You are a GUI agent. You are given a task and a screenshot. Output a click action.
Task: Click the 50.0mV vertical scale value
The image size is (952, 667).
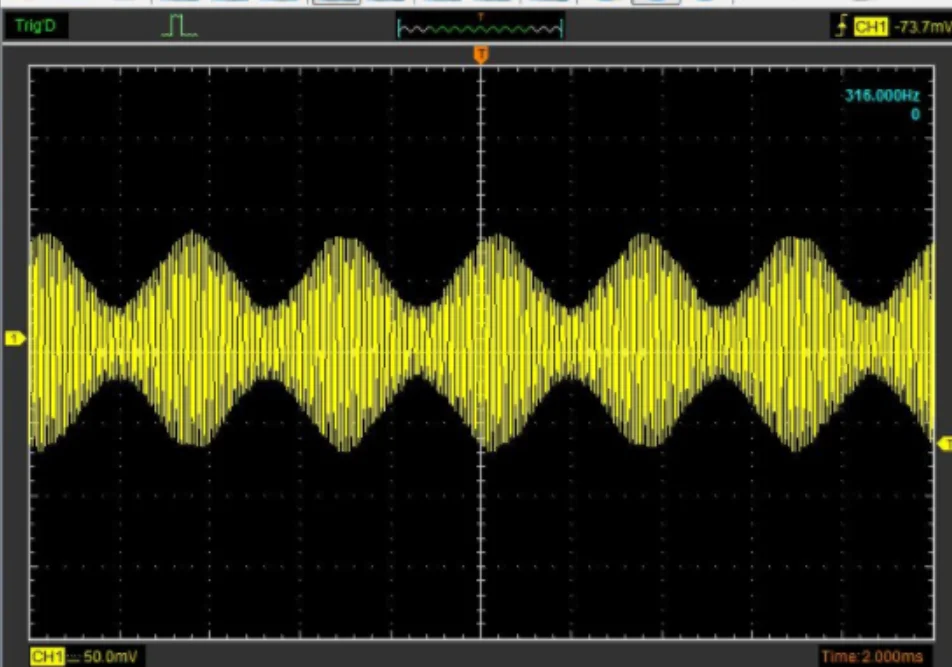point(110,656)
